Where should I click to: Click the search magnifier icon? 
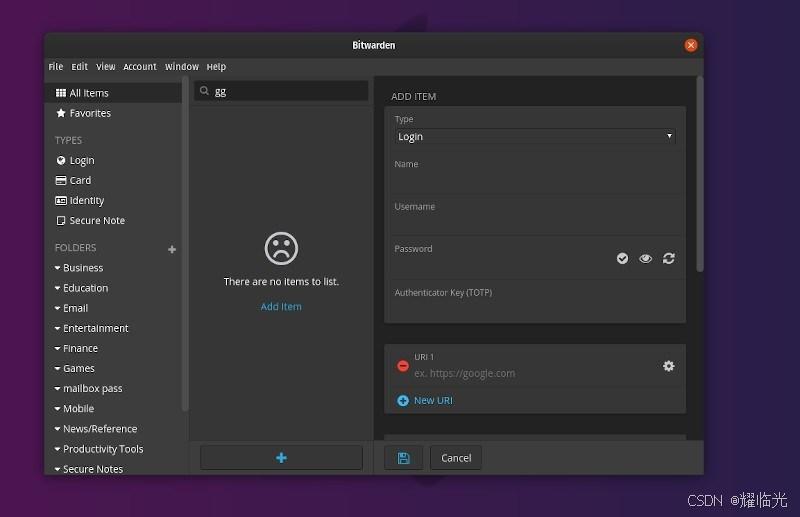204,91
